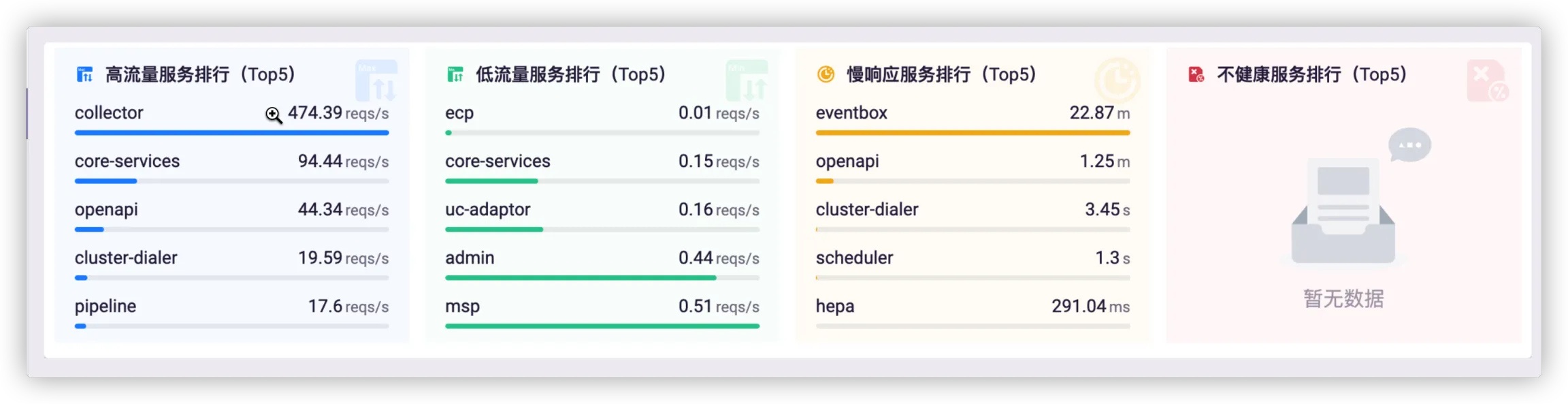
Task: Click the faded Max sort watermark icon
Action: [x=376, y=81]
